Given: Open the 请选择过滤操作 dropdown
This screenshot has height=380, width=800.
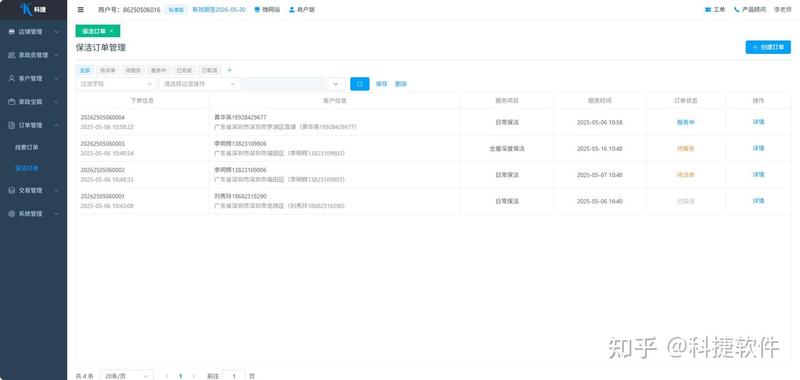Looking at the screenshot, I should pyautogui.click(x=199, y=84).
